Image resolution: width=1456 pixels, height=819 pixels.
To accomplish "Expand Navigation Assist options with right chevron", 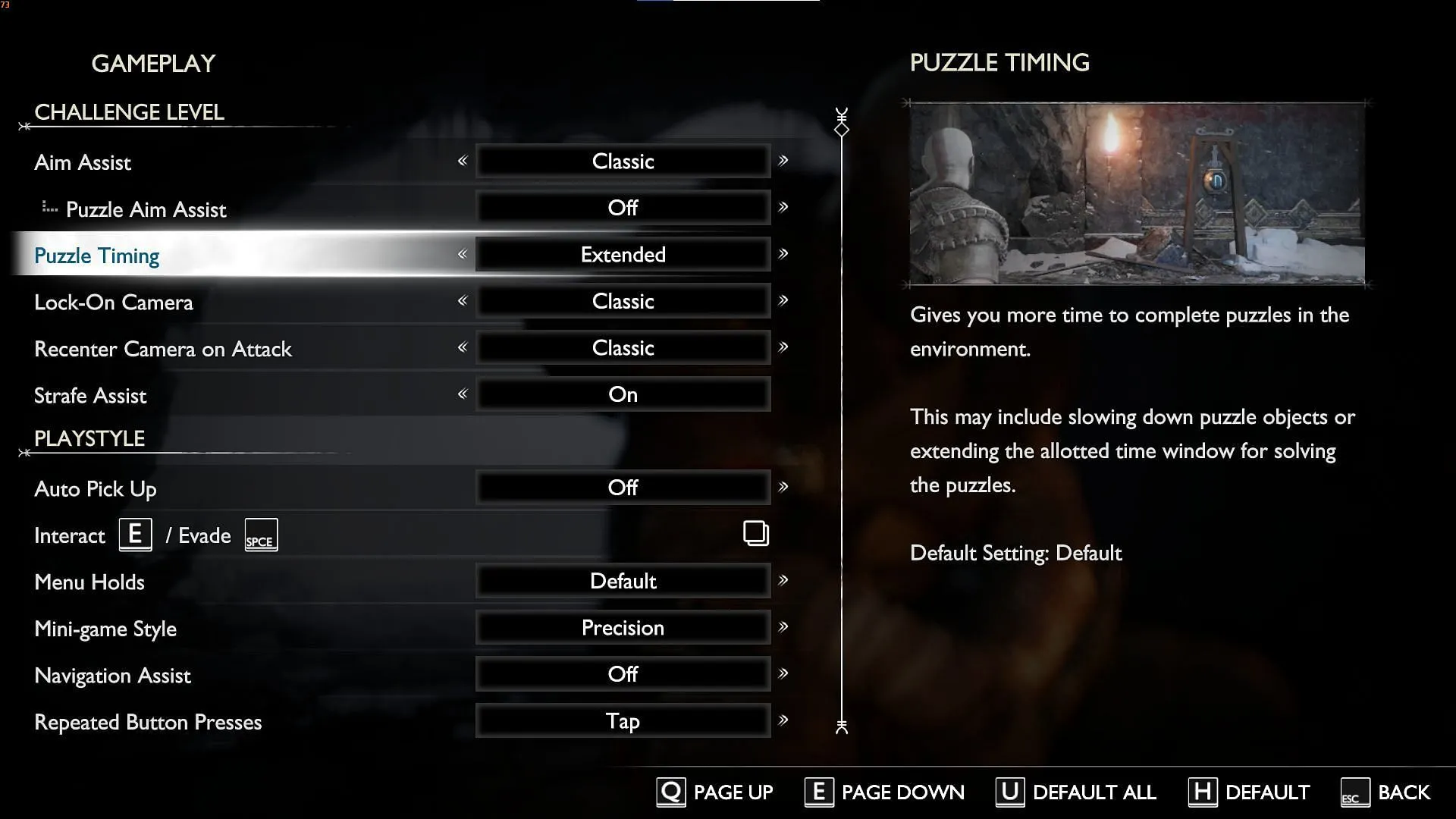I will [785, 673].
